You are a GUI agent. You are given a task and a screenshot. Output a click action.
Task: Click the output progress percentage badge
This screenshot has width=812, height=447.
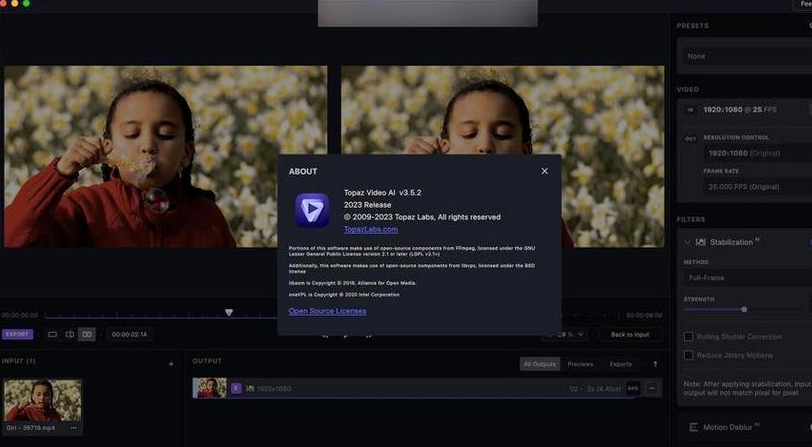pyautogui.click(x=633, y=388)
